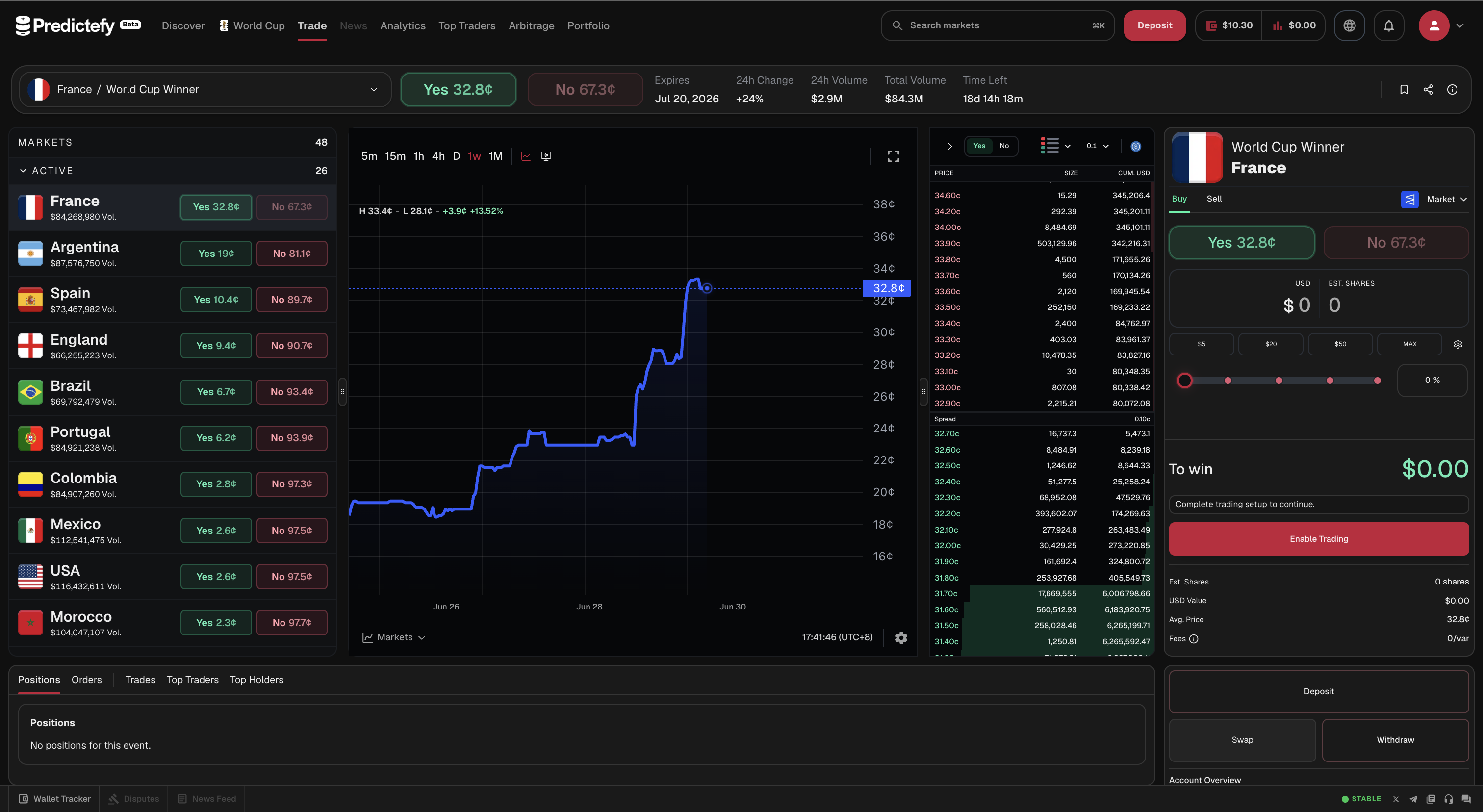Switch chart to line chart type icon

pyautogui.click(x=526, y=156)
